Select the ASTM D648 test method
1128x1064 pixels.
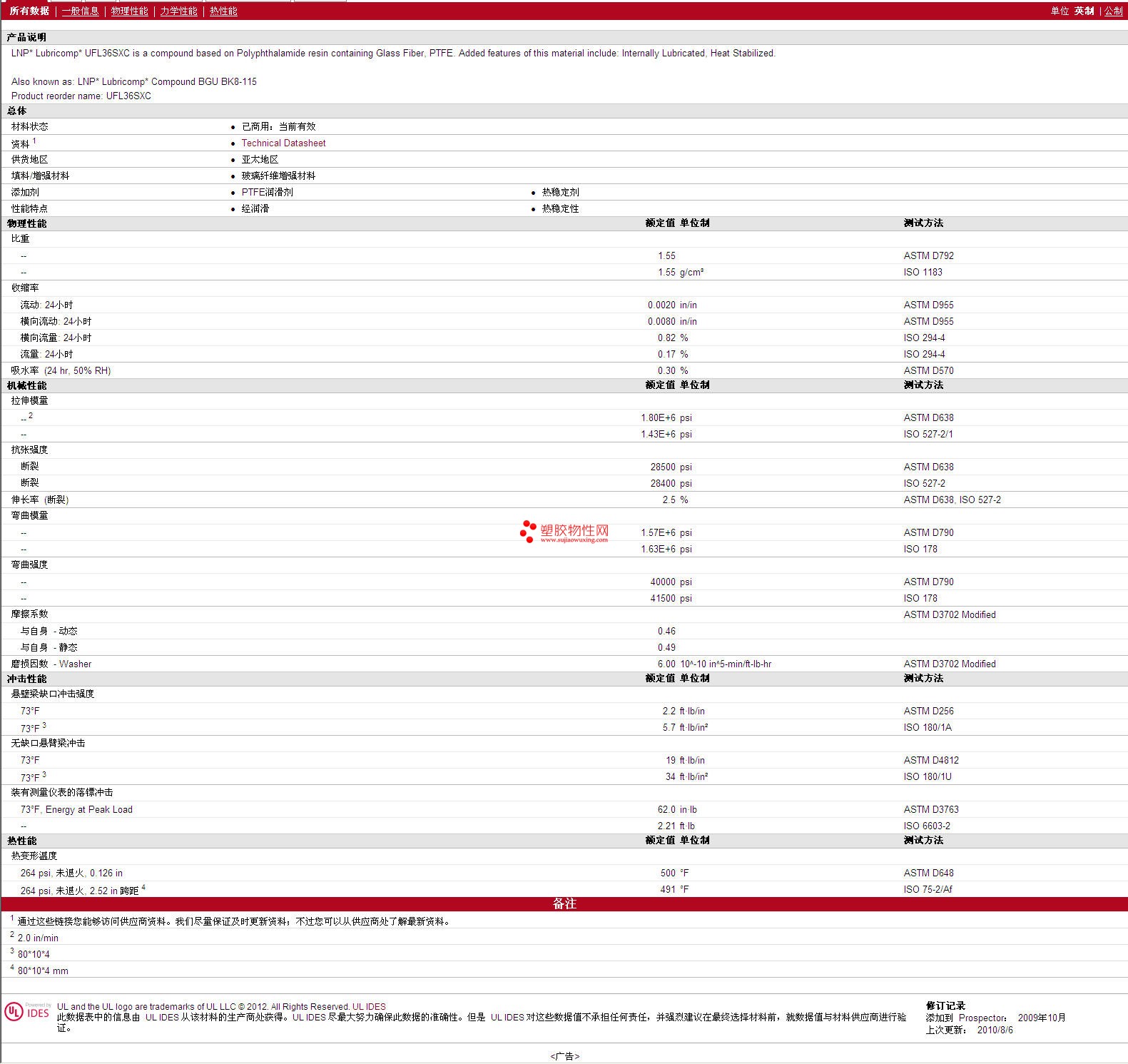pyautogui.click(x=928, y=873)
